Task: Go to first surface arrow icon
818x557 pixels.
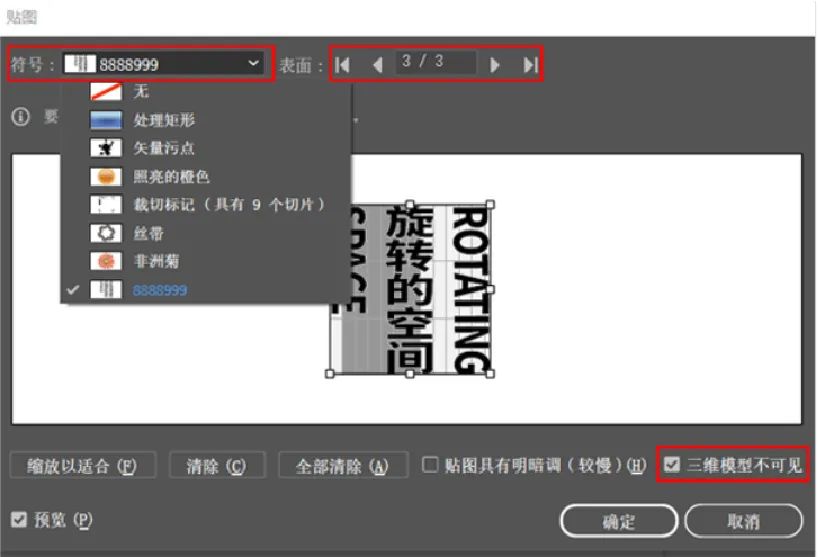Action: (x=343, y=65)
